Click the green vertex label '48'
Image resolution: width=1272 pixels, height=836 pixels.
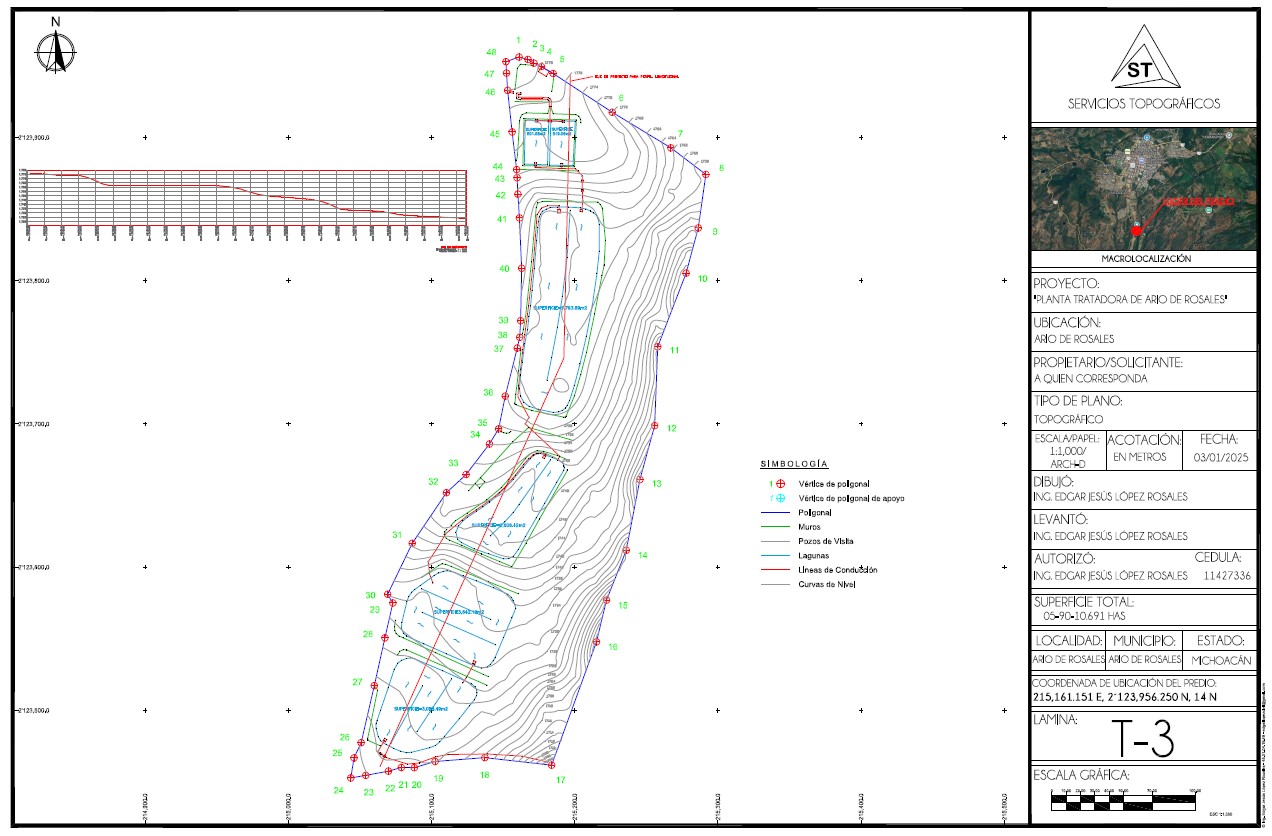491,52
